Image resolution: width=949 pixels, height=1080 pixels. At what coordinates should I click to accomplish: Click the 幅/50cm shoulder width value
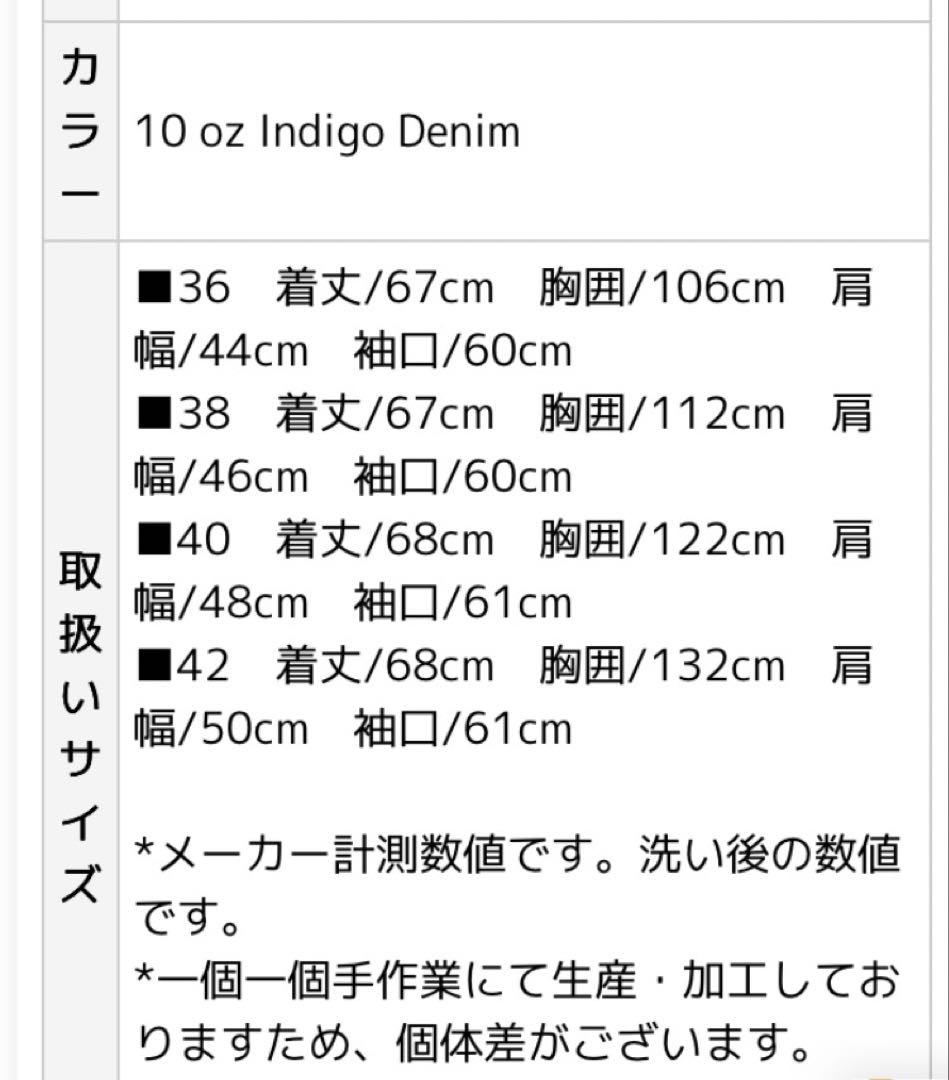pos(221,730)
